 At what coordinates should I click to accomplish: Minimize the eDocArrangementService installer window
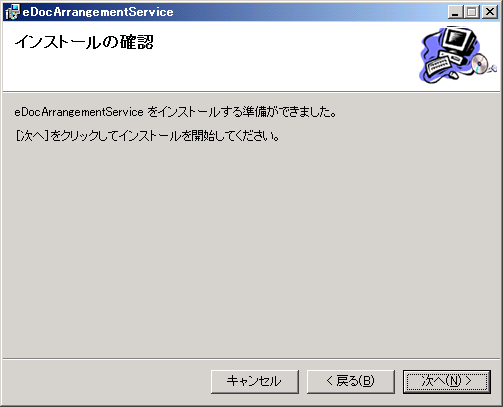[x=455, y=12]
